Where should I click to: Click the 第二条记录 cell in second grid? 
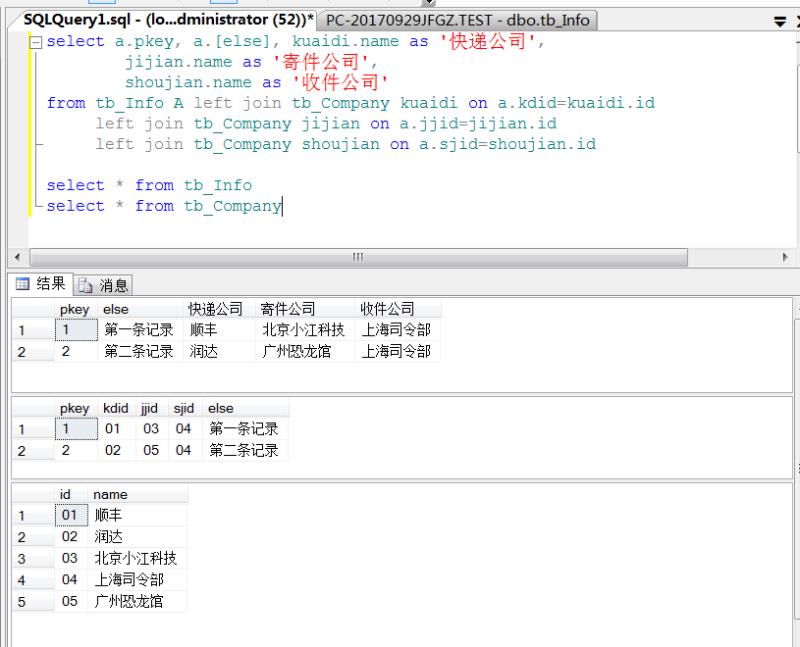(244, 451)
